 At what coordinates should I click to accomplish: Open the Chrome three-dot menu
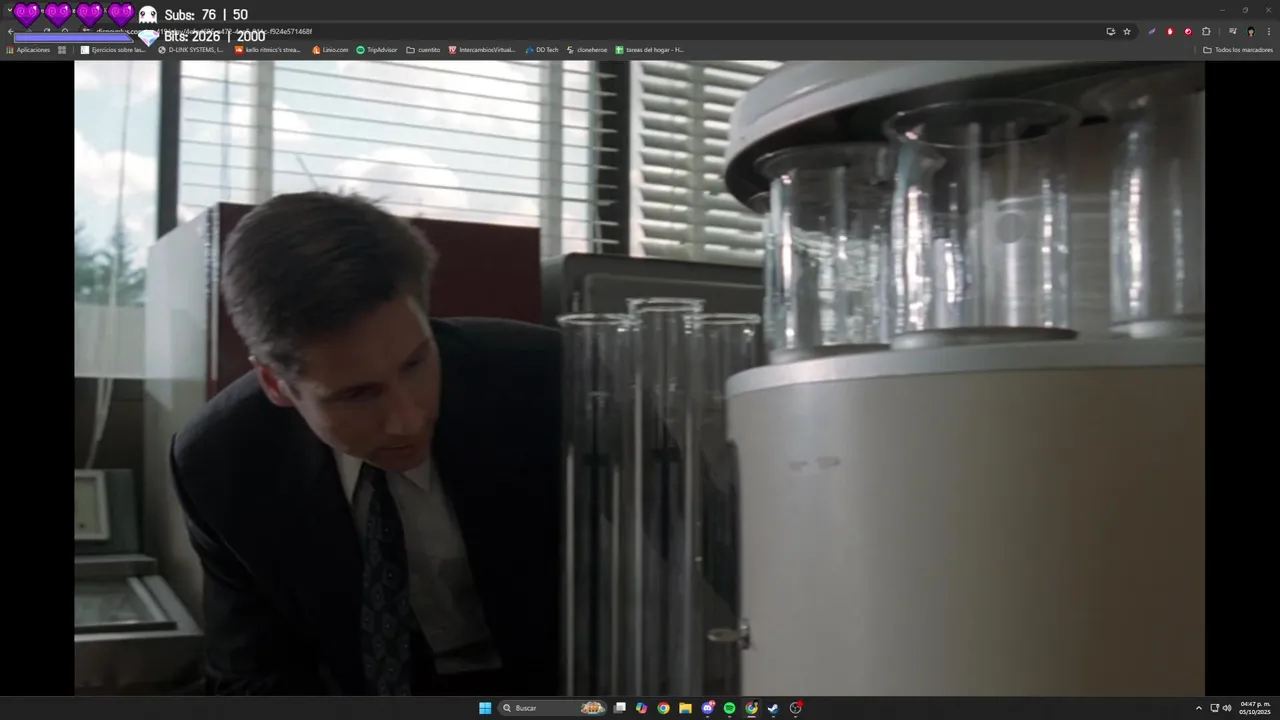coord(1268,31)
